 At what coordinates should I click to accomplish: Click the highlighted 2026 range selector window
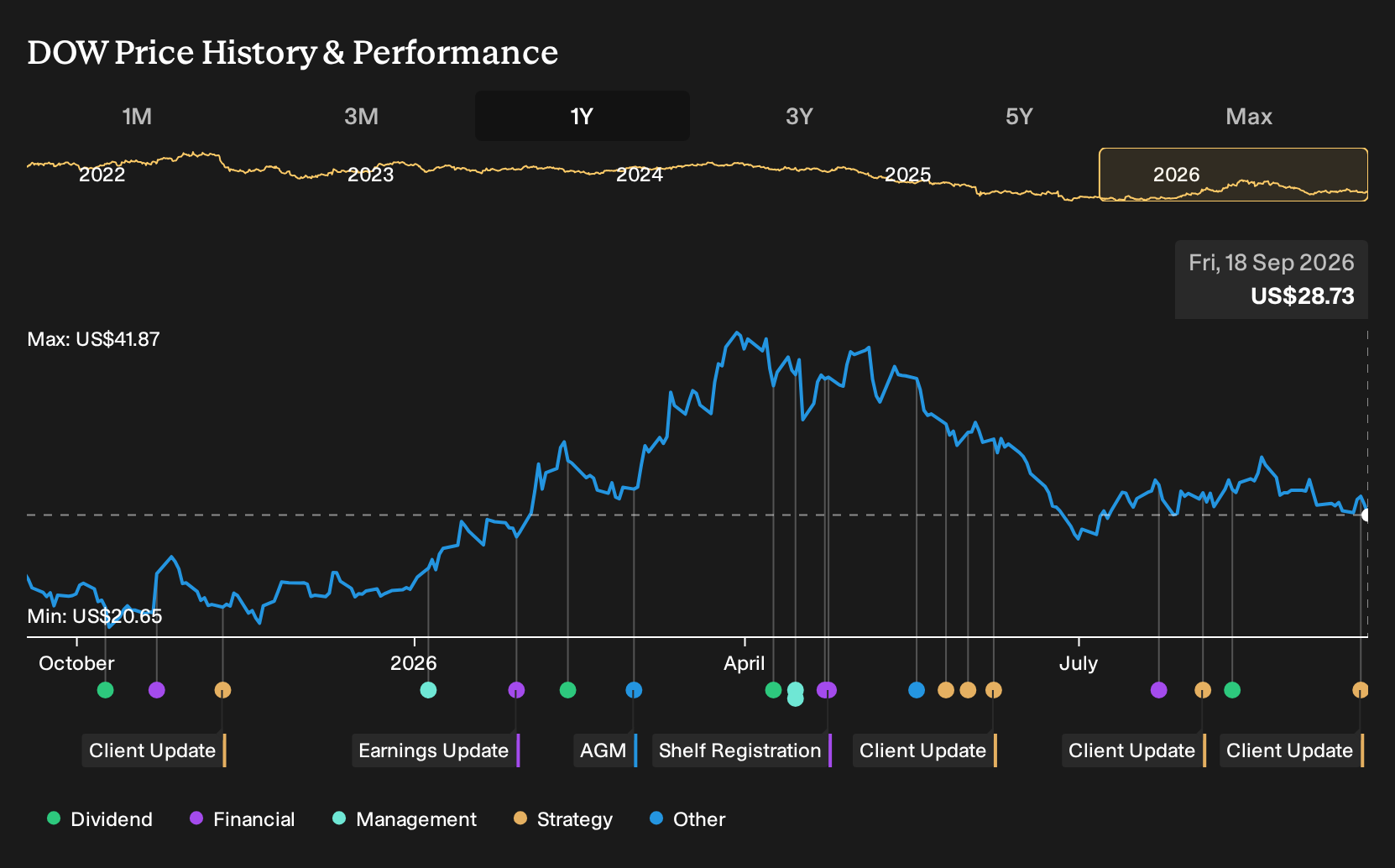(x=1233, y=175)
